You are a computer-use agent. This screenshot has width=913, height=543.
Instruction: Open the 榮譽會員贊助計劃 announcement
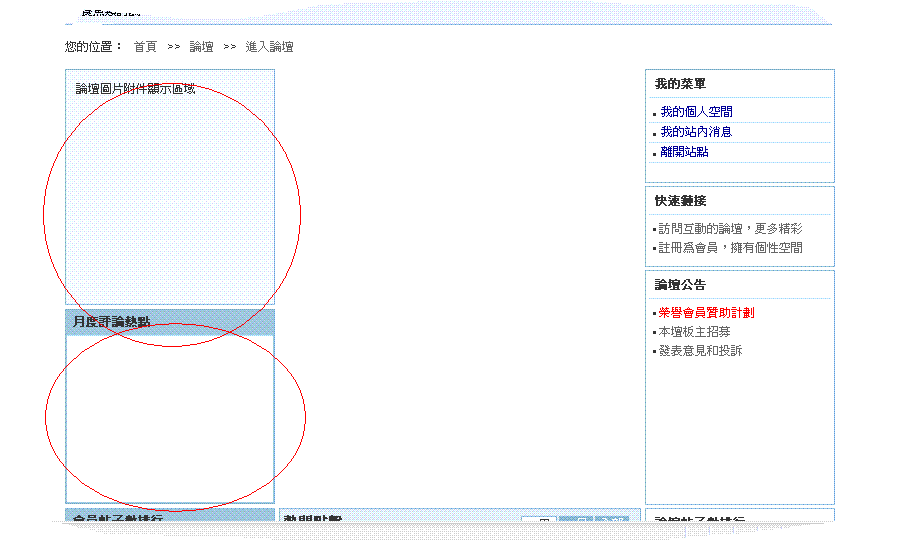pyautogui.click(x=706, y=313)
